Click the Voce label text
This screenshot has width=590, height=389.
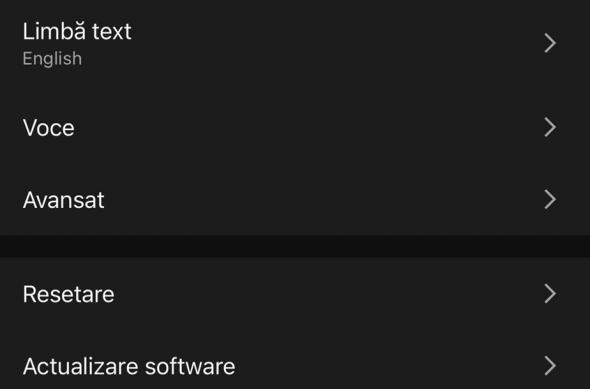[49, 128]
